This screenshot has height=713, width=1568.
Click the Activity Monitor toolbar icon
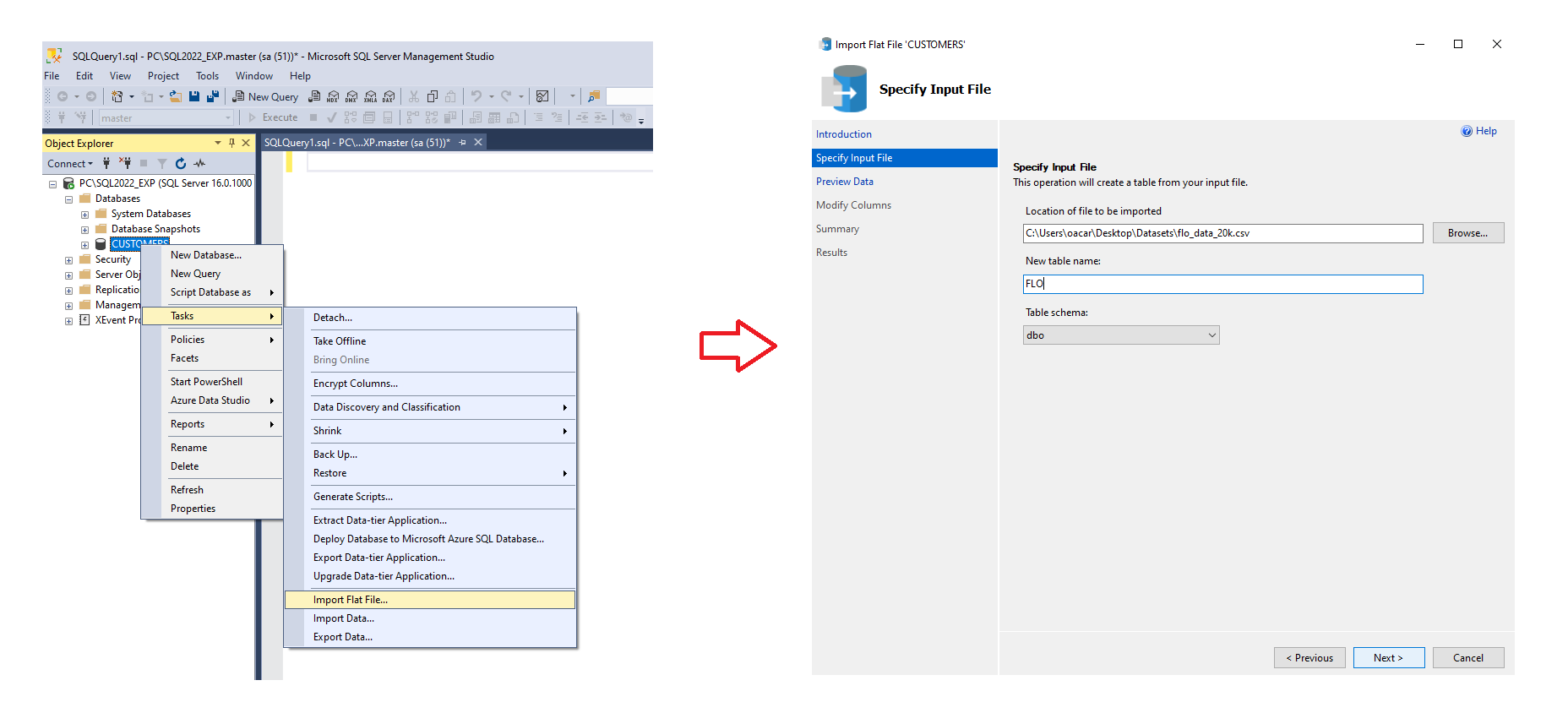(542, 96)
